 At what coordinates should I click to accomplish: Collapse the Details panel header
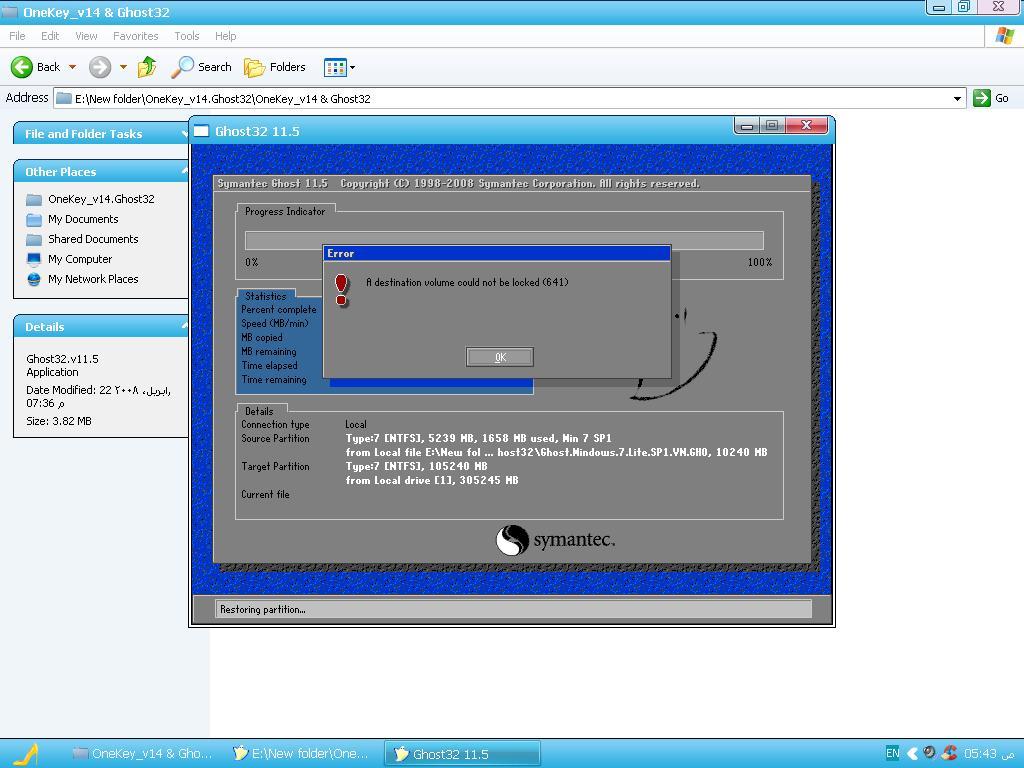[x=101, y=327]
